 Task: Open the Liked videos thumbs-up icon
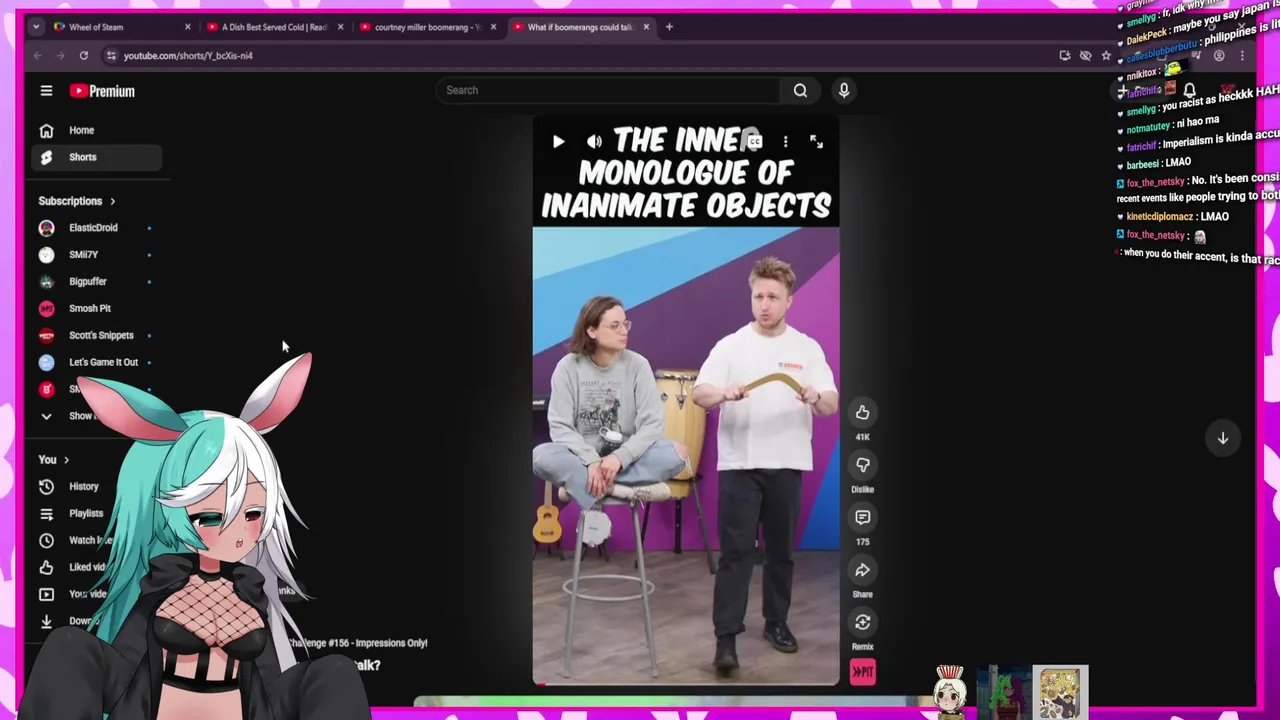(46, 567)
